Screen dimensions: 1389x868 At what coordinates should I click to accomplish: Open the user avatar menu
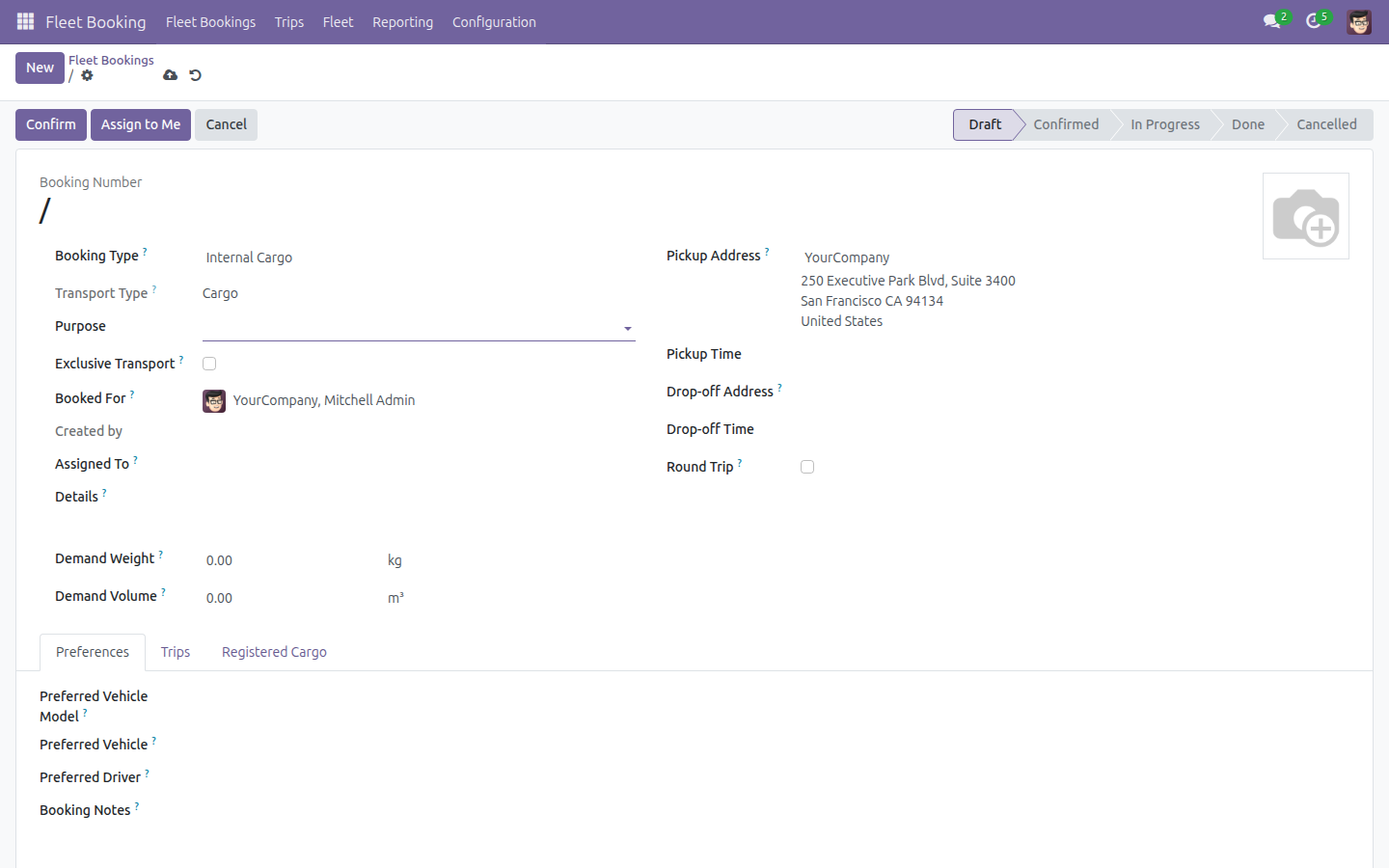click(x=1359, y=21)
